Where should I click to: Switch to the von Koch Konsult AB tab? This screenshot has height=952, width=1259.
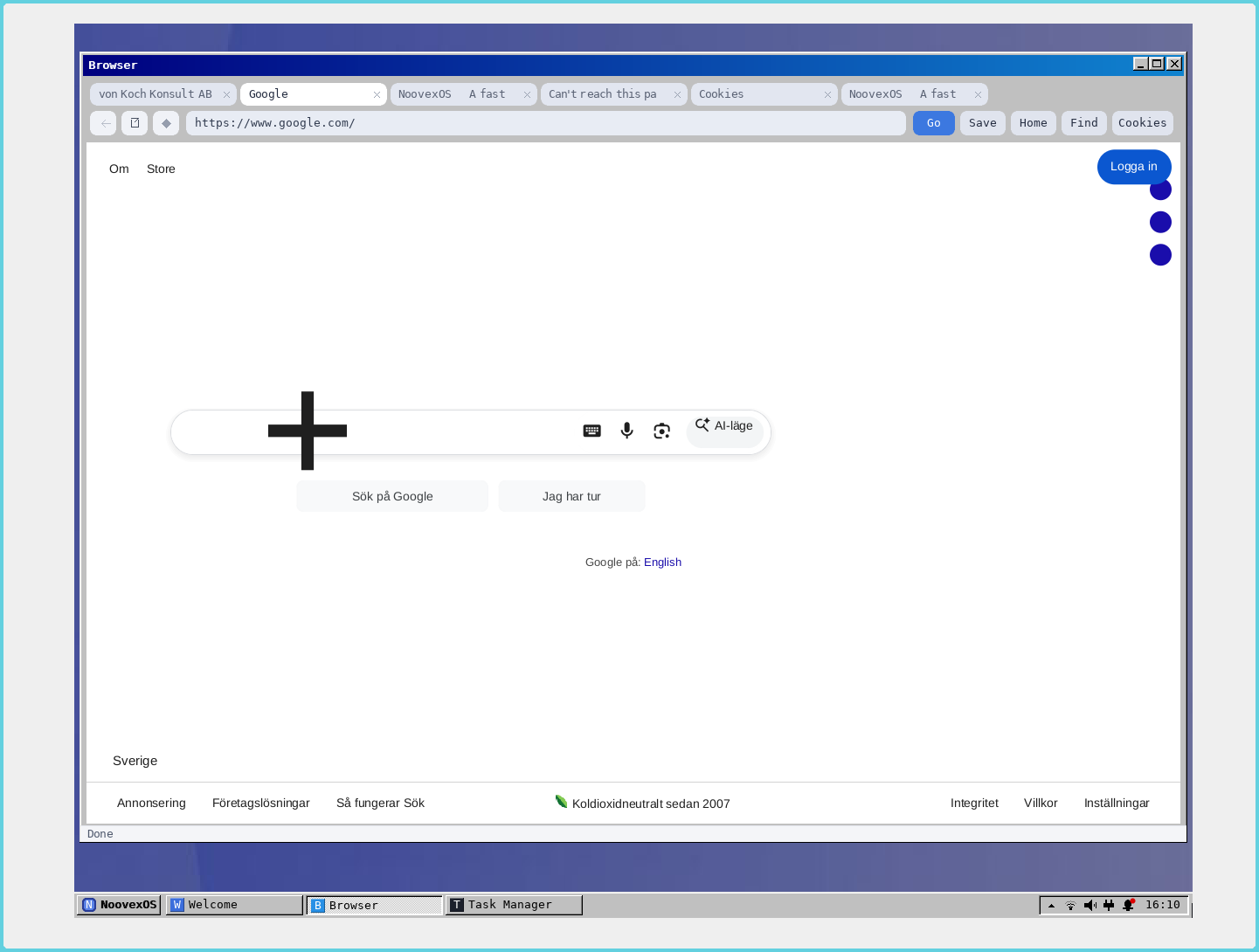156,94
